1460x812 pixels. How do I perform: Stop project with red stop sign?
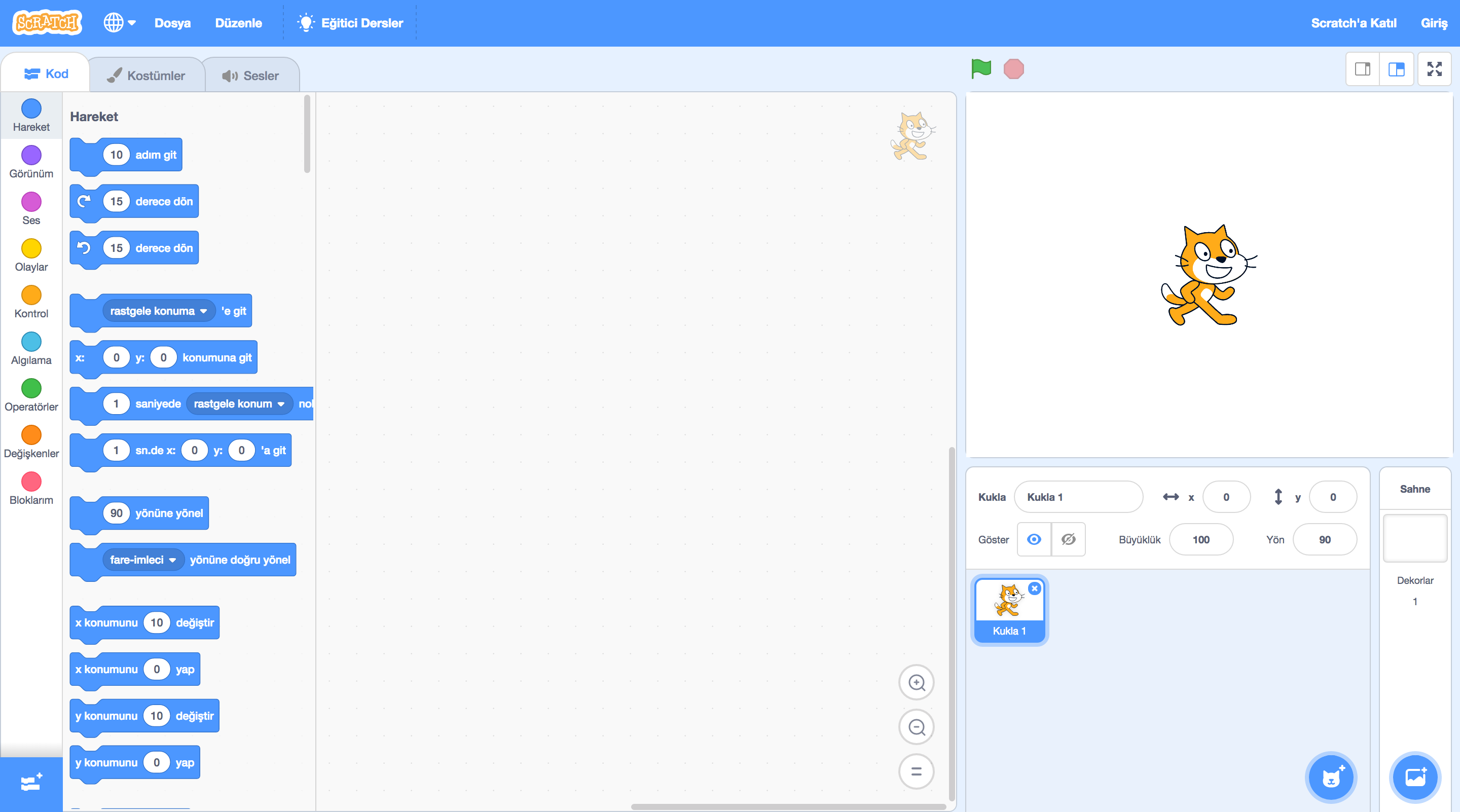[x=1014, y=69]
